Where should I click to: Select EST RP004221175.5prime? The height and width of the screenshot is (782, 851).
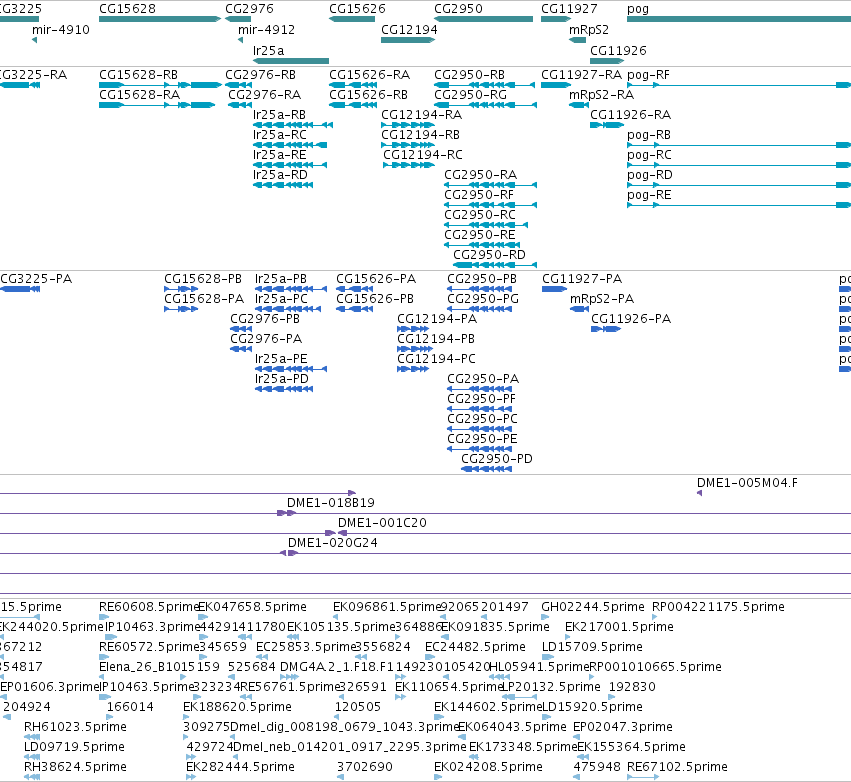click(718, 607)
